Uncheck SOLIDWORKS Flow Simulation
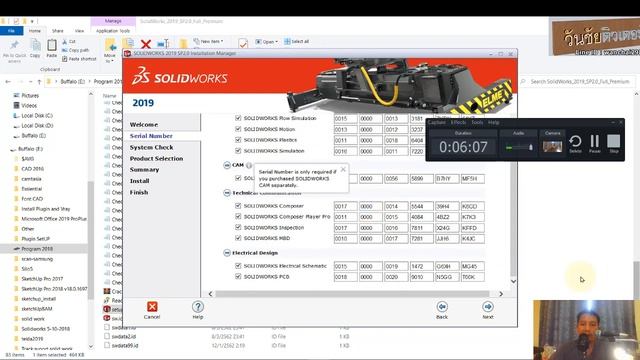The image size is (640, 360). pos(238,118)
